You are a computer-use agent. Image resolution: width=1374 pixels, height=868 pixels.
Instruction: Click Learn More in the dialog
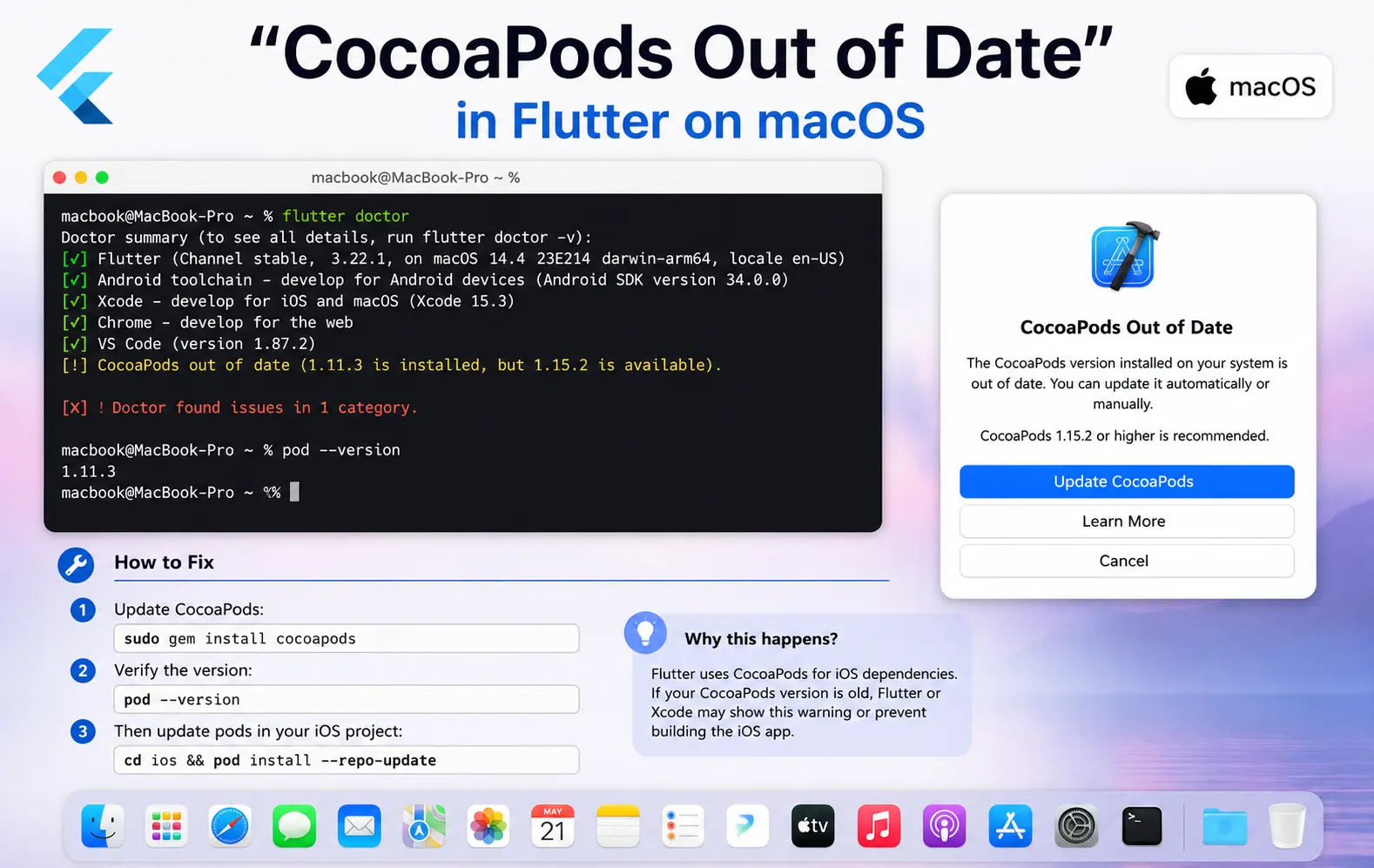[1127, 521]
